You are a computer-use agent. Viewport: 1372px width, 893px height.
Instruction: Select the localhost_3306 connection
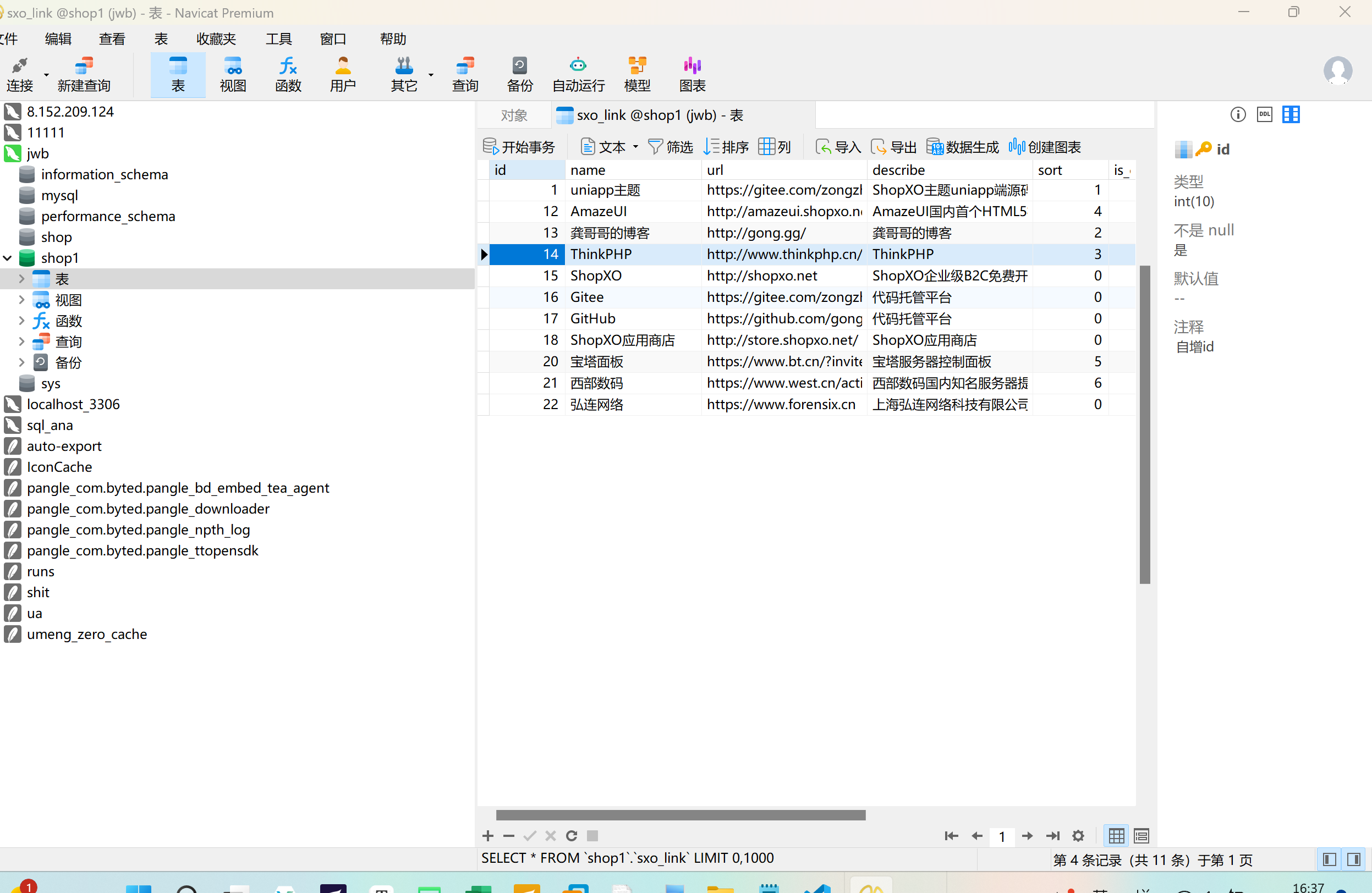(73, 405)
